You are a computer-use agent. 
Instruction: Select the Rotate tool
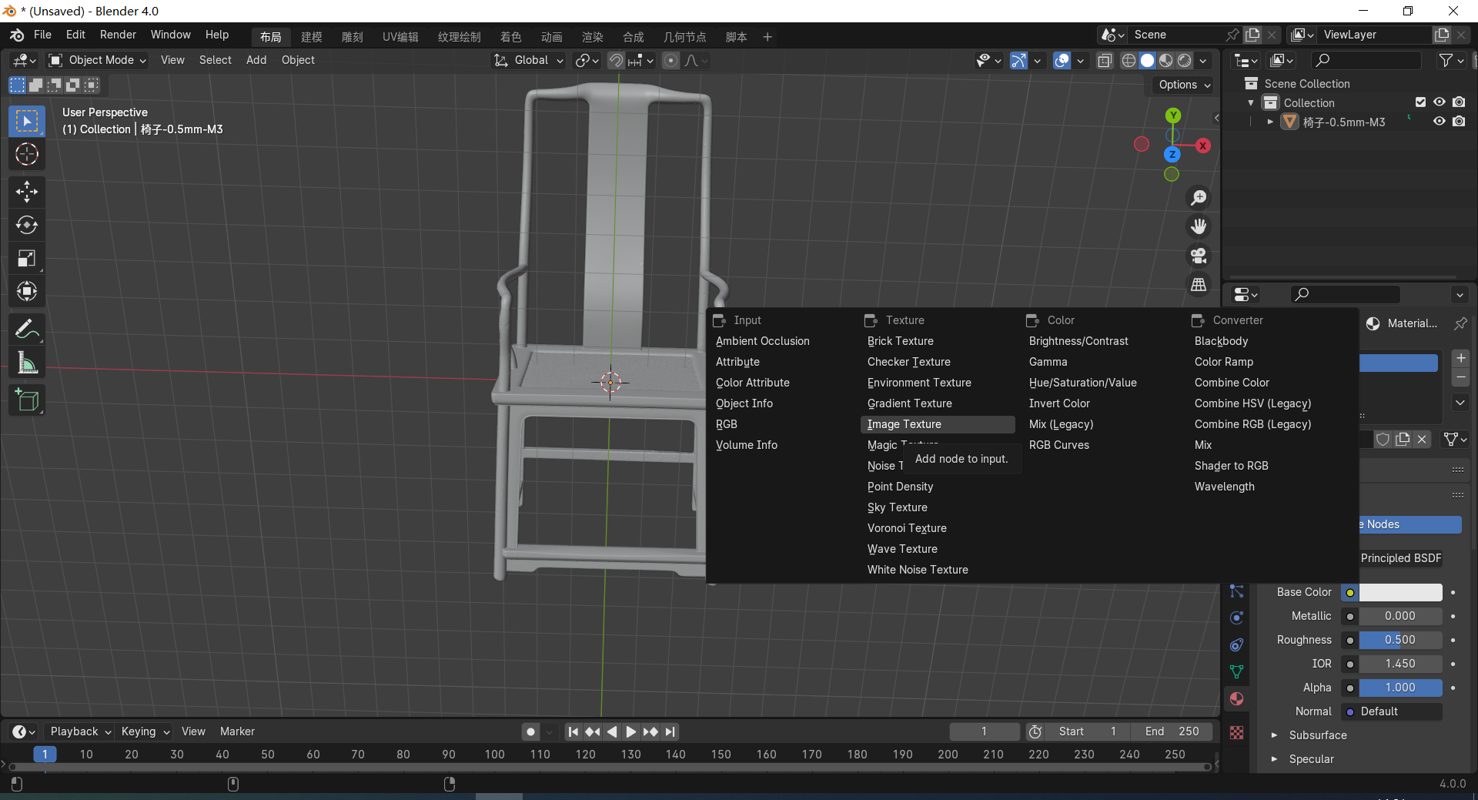(x=27, y=225)
